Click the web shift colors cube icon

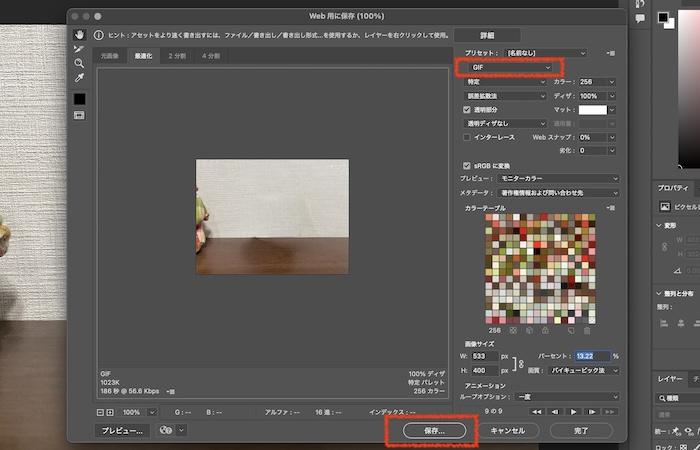[529, 331]
